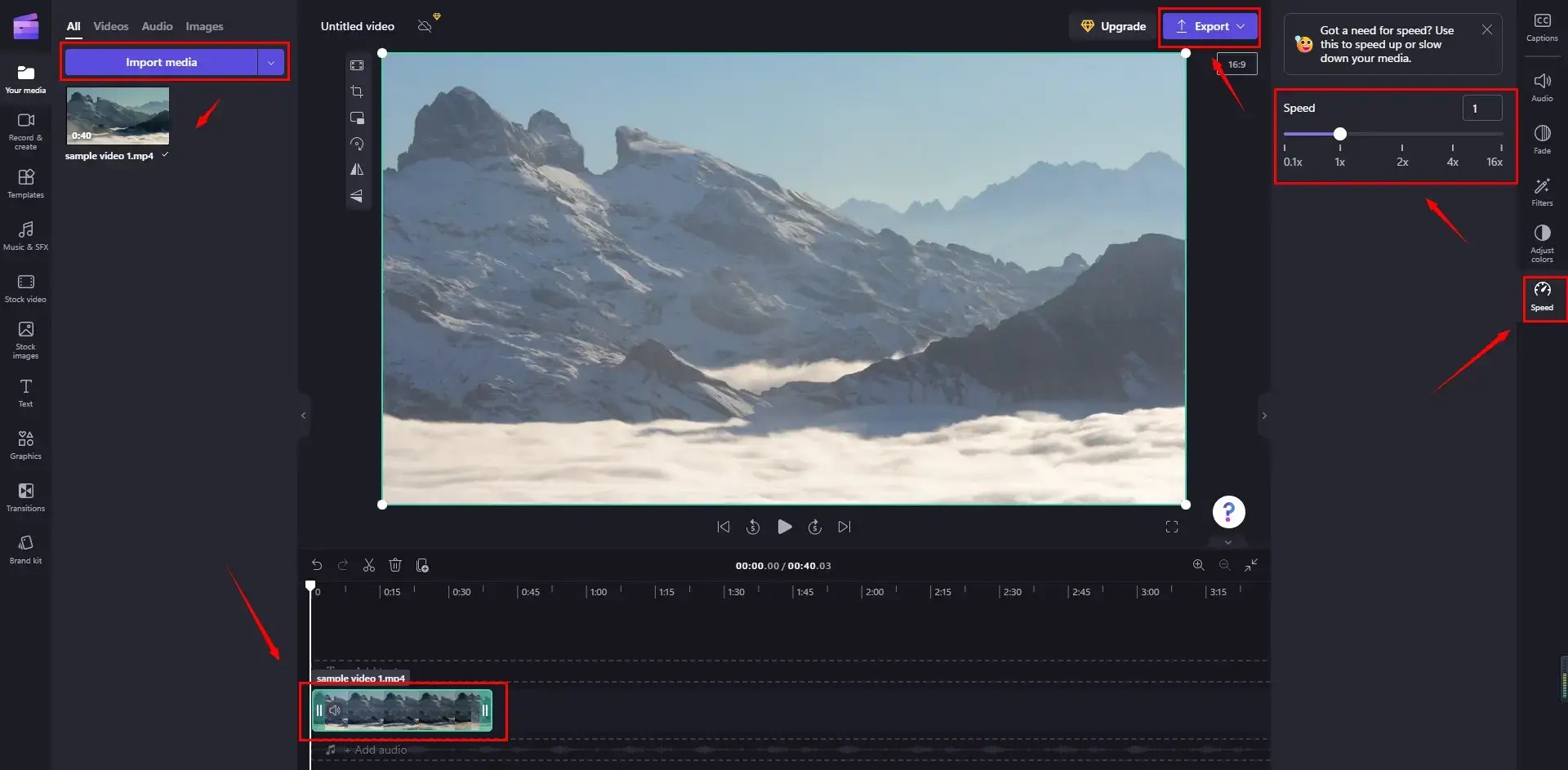Open the Your media sidebar tab
The height and width of the screenshot is (770, 1568).
tap(25, 79)
